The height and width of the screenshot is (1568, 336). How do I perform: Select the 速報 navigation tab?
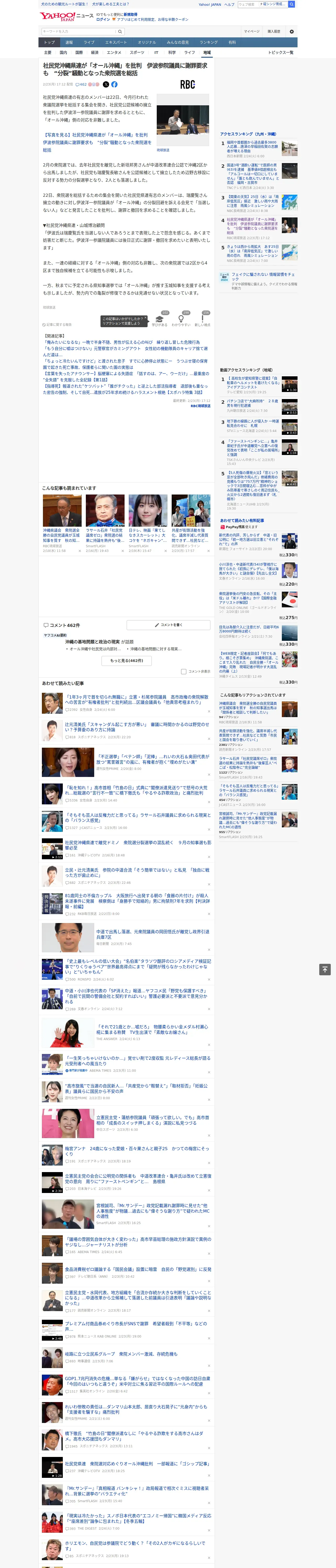[69, 43]
